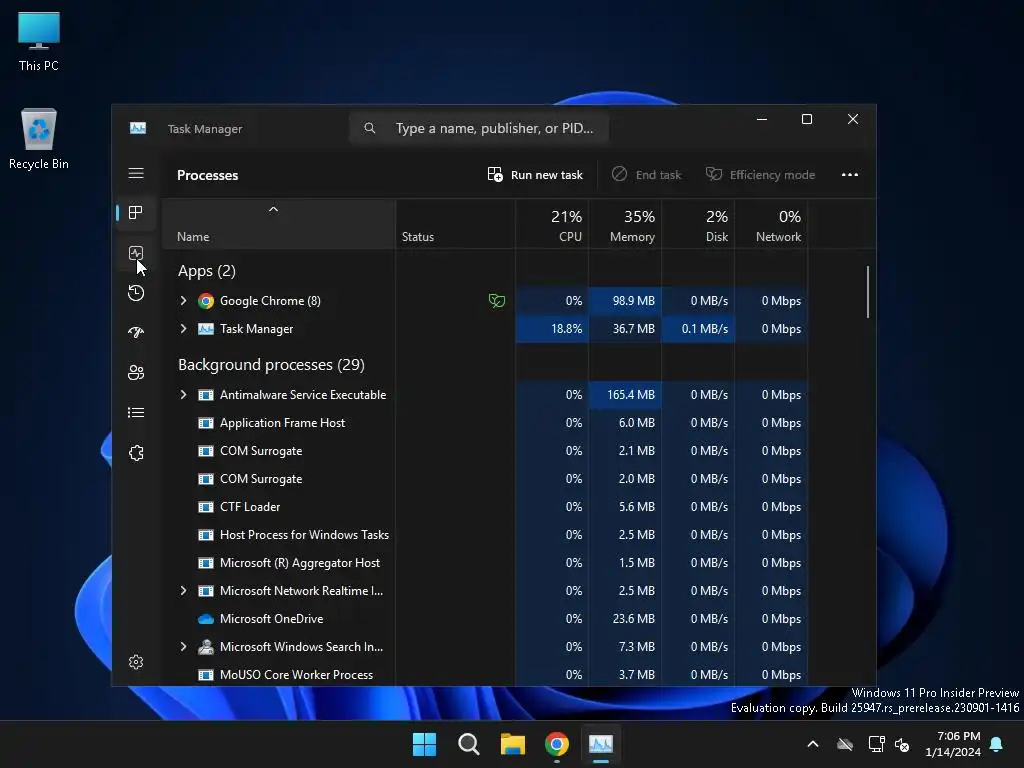Click the 0.1 MB/s disk cell

pyautogui.click(x=698, y=328)
